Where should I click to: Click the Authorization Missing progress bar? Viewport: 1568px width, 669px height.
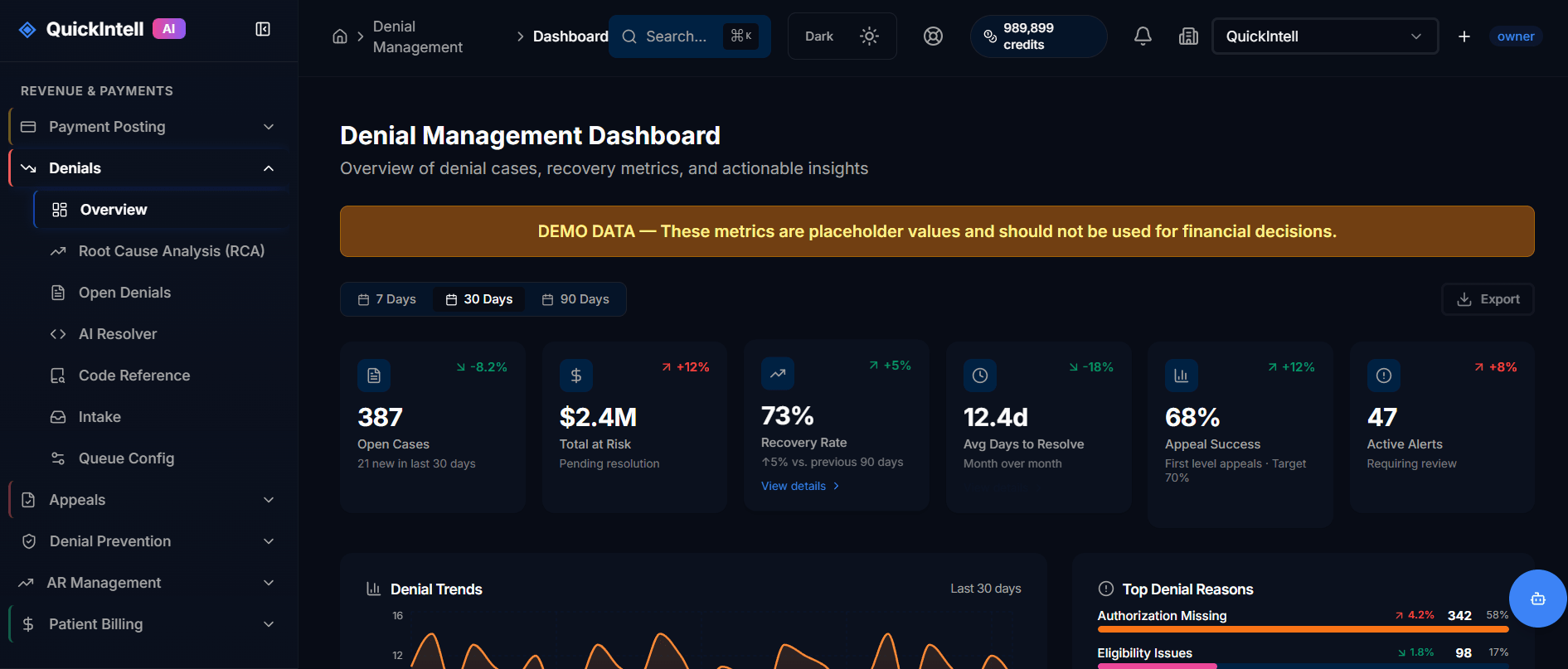tap(1303, 629)
